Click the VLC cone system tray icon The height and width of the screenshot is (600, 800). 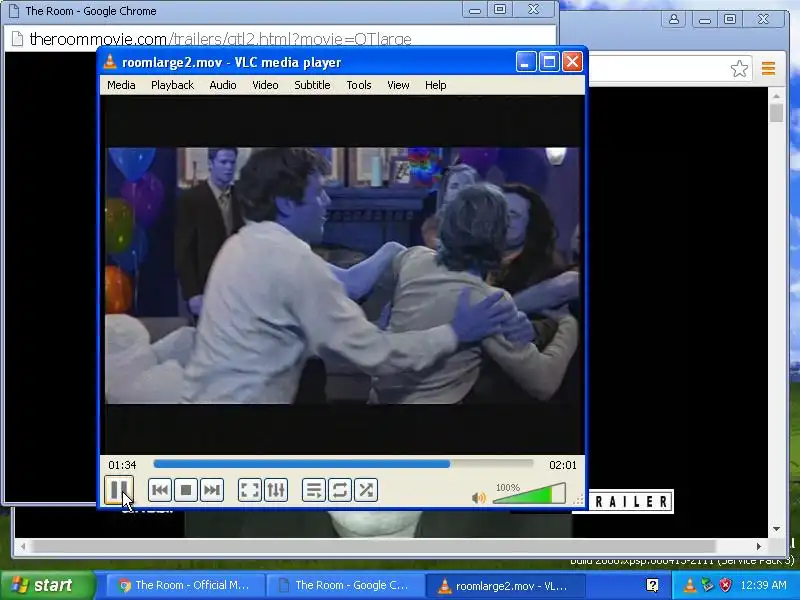[689, 585]
